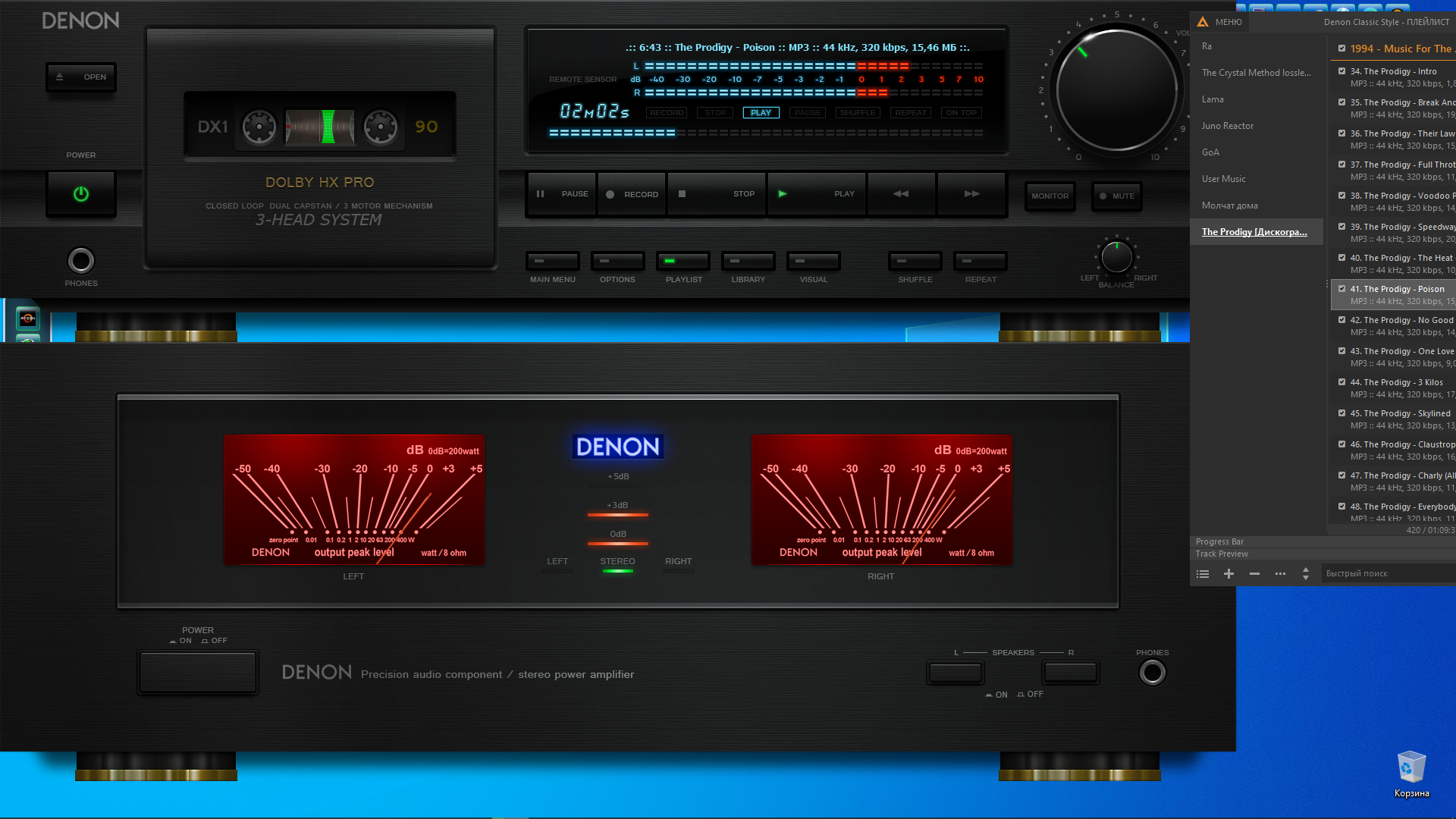Click the PAUSE transport button
The height and width of the screenshot is (819, 1456).
tap(562, 194)
